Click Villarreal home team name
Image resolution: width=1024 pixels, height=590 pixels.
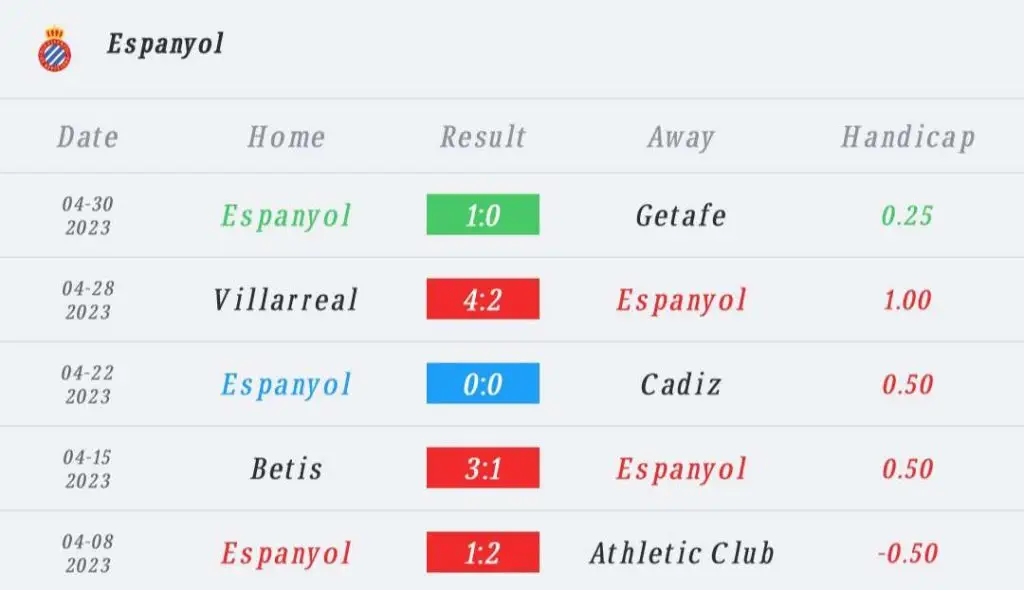(286, 300)
